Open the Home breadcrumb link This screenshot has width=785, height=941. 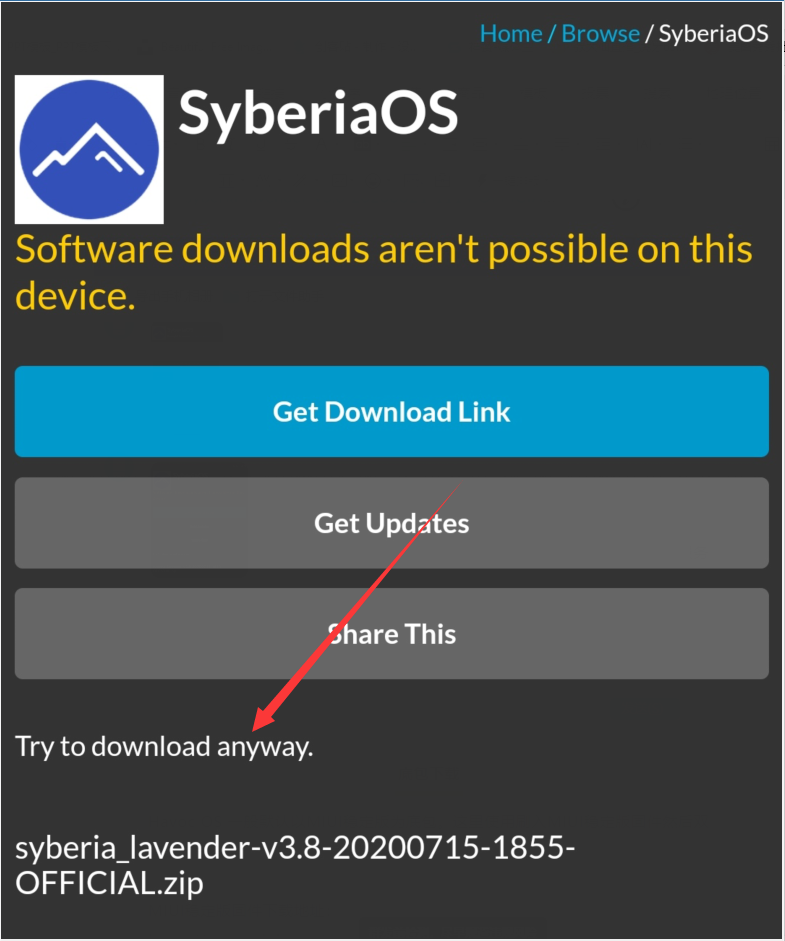click(511, 34)
